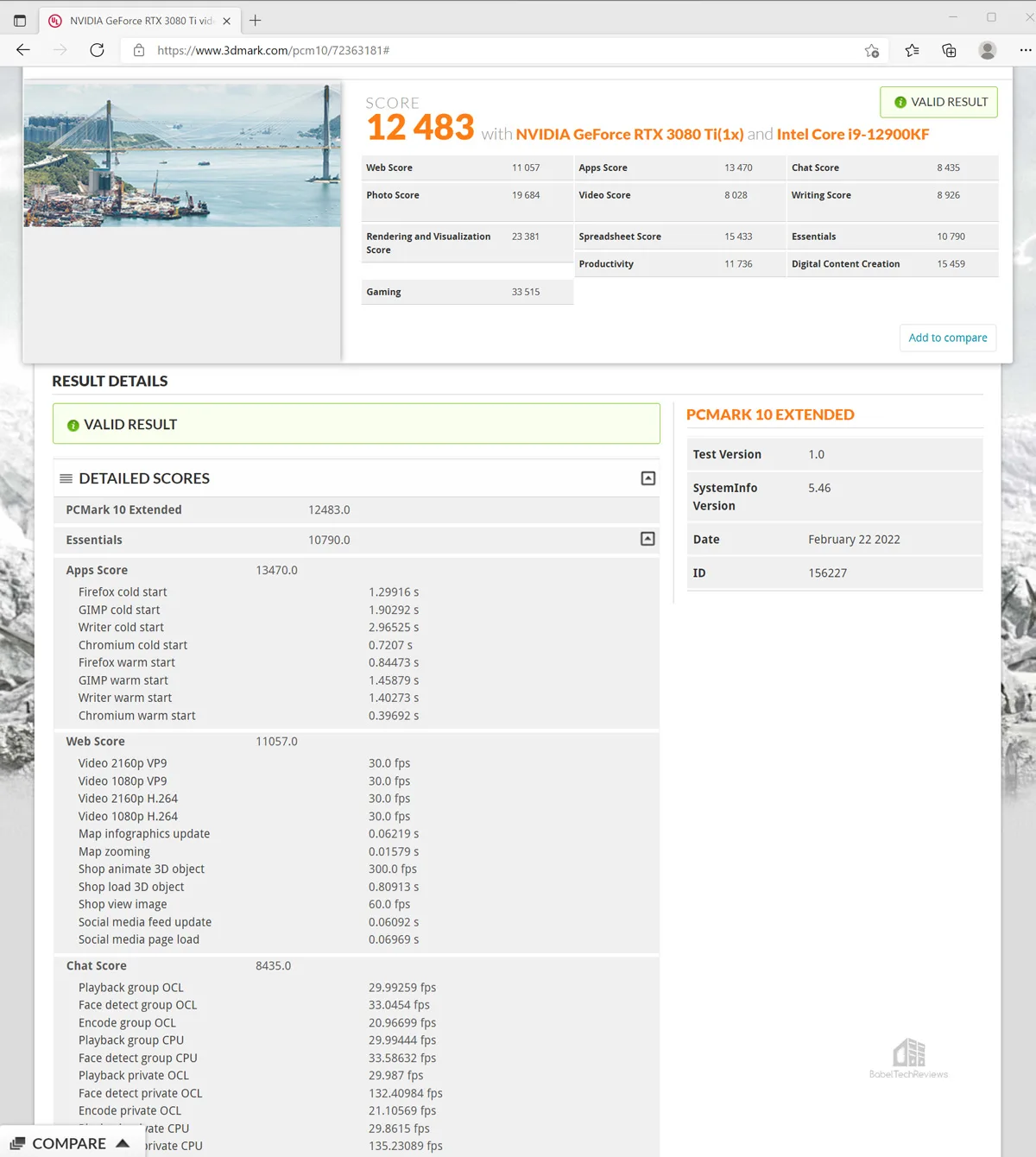The image size is (1036, 1157).
Task: Add page to favorites star icon
Action: point(872,51)
